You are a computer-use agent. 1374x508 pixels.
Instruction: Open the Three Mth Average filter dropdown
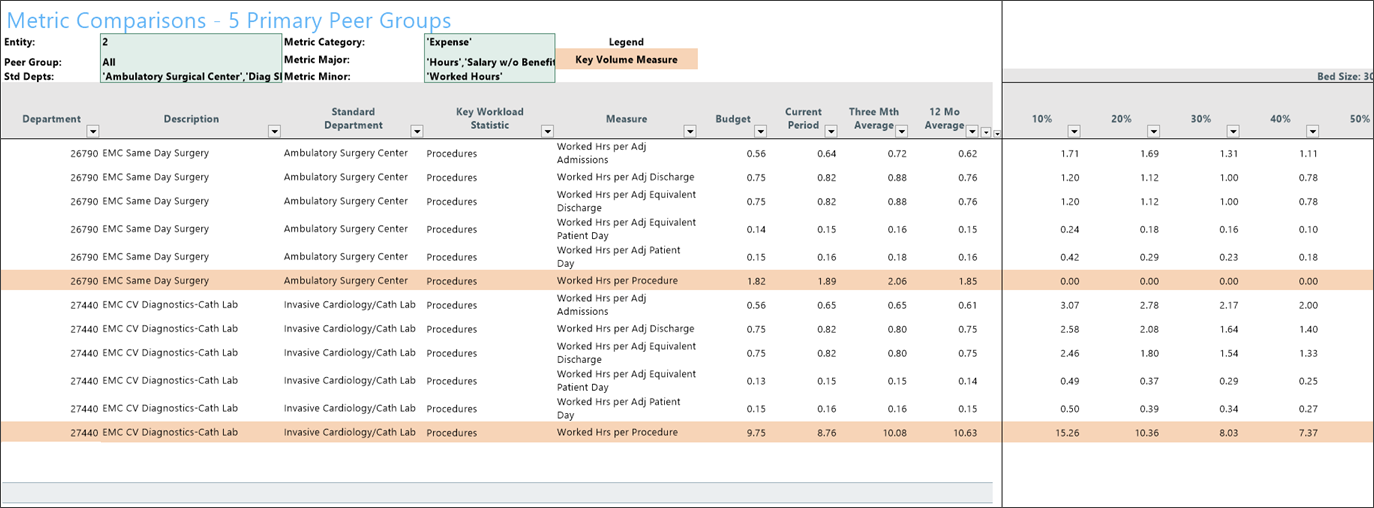click(x=902, y=131)
